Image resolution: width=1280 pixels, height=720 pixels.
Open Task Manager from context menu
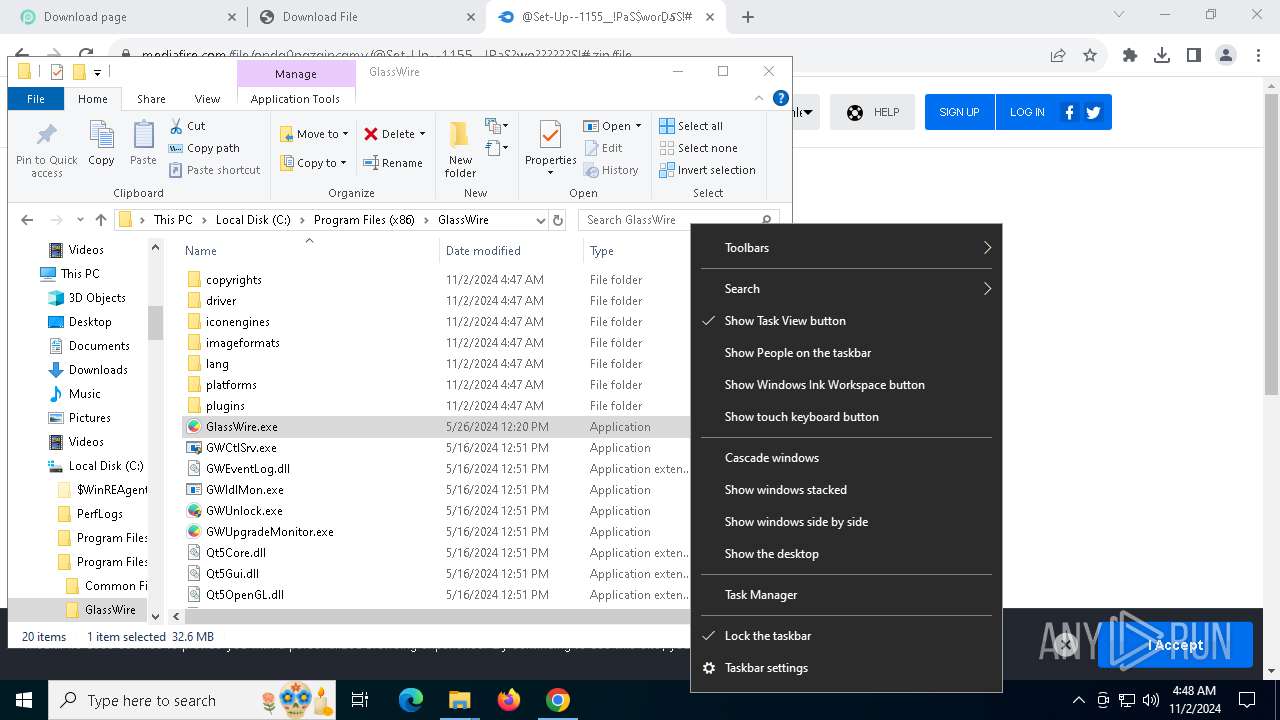pyautogui.click(x=846, y=595)
